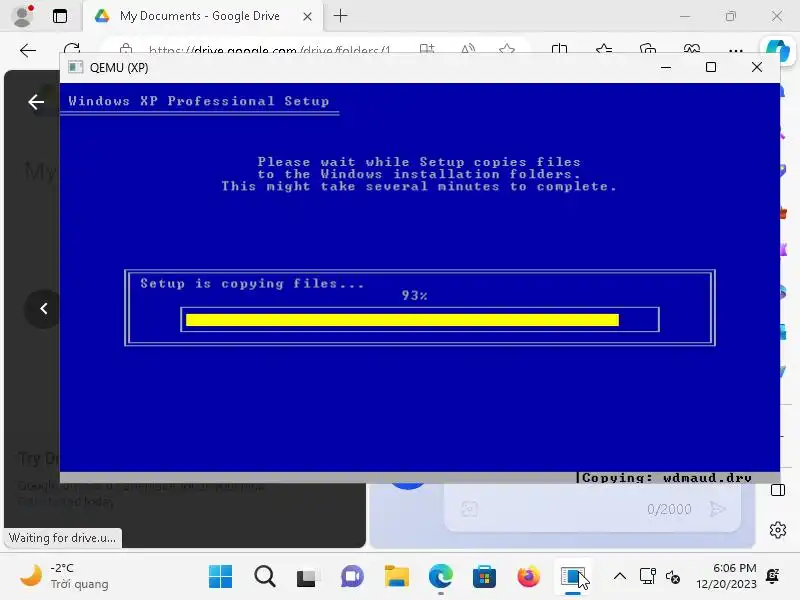Image resolution: width=800 pixels, height=600 pixels.
Task: Click 'Setup is copying files...' text
Action: pos(252,284)
